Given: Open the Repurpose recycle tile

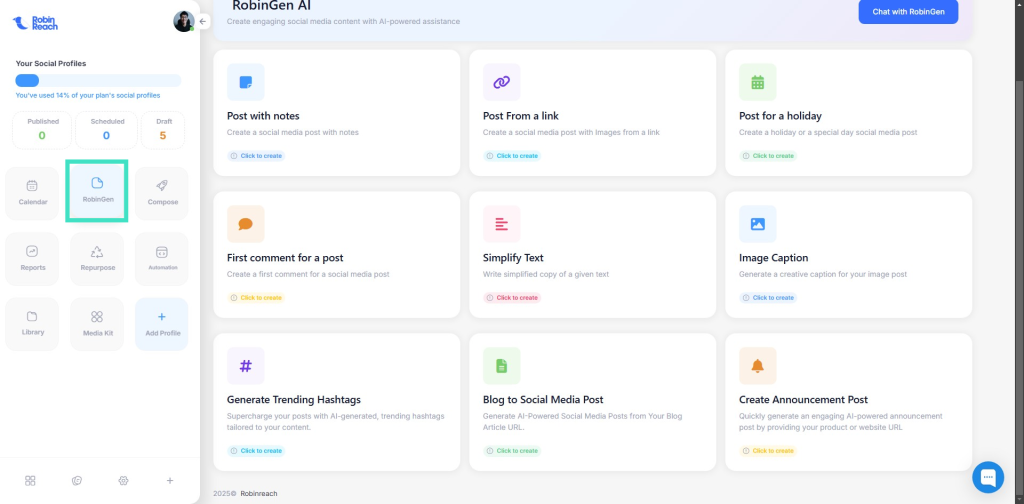Looking at the screenshot, I should (x=97, y=259).
